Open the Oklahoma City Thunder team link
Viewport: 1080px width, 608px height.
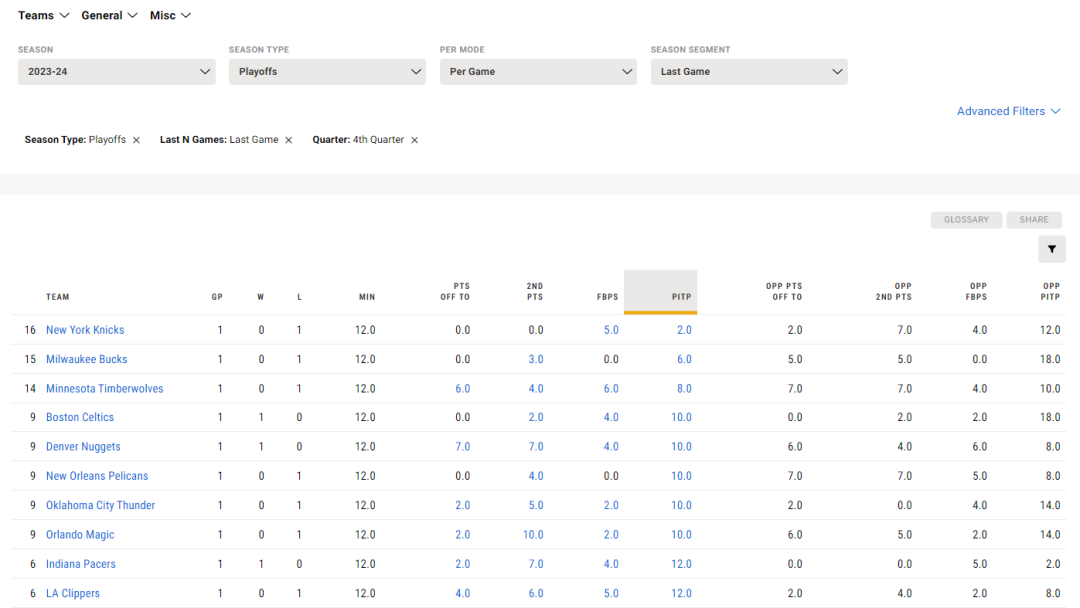pyautogui.click(x=101, y=505)
